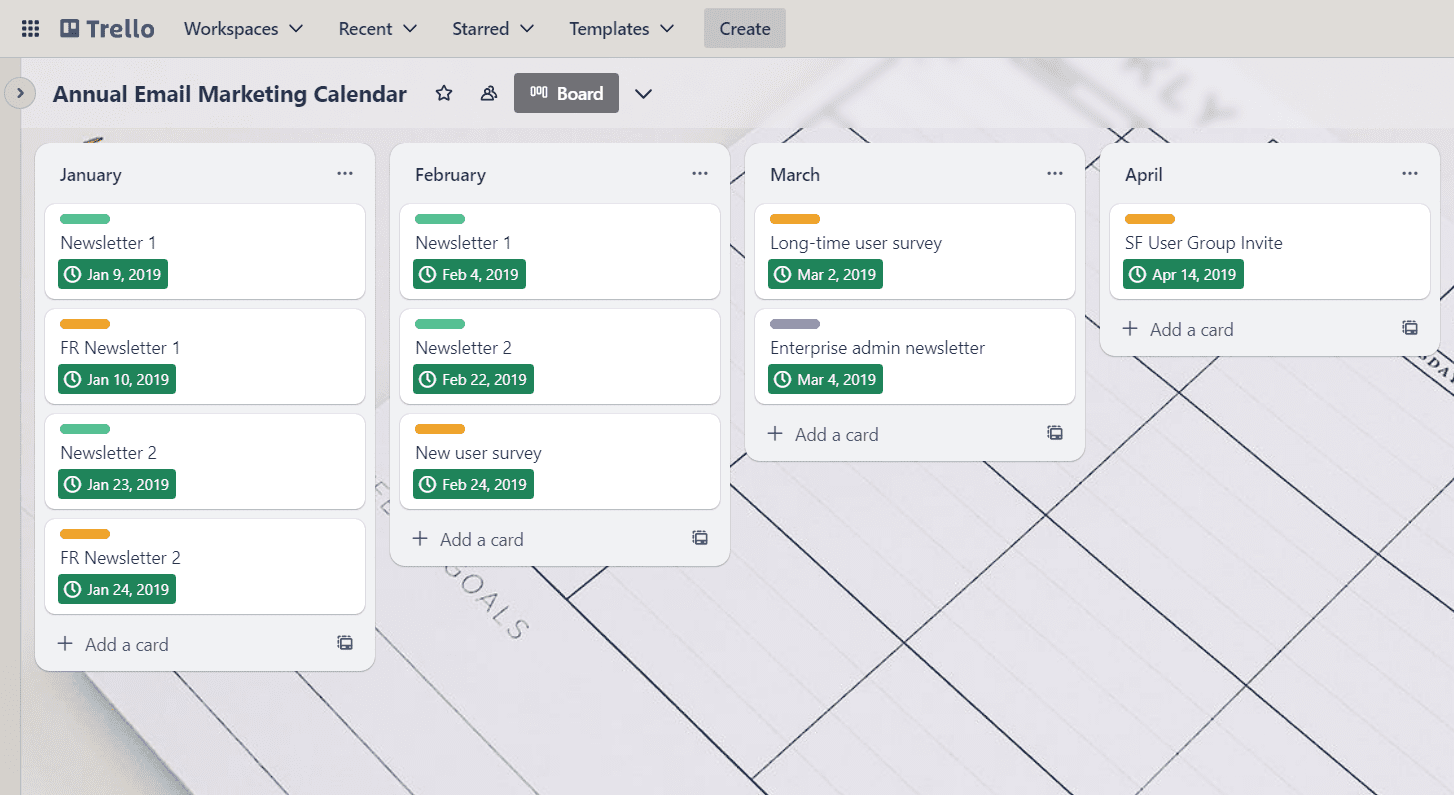Click the green label on Newsletter 2
This screenshot has width=1454, height=795.
click(85, 427)
